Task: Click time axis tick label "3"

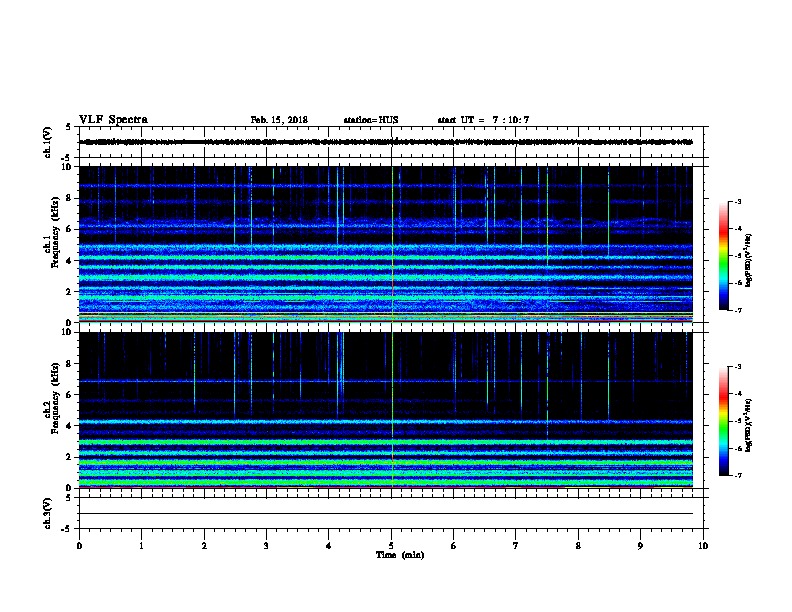Action: click(266, 546)
